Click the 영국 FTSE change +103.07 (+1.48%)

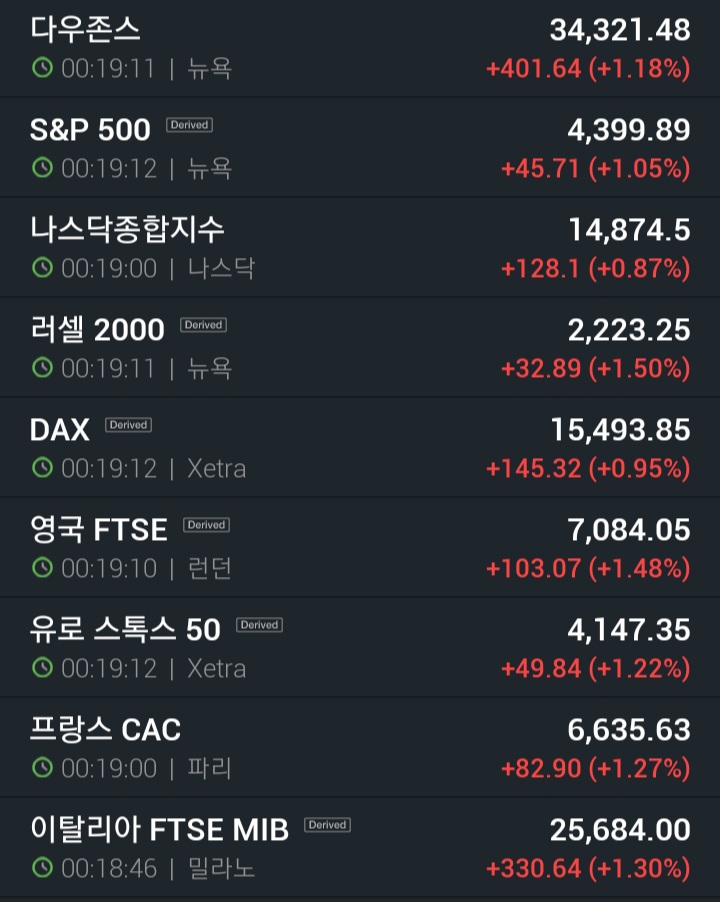click(587, 569)
